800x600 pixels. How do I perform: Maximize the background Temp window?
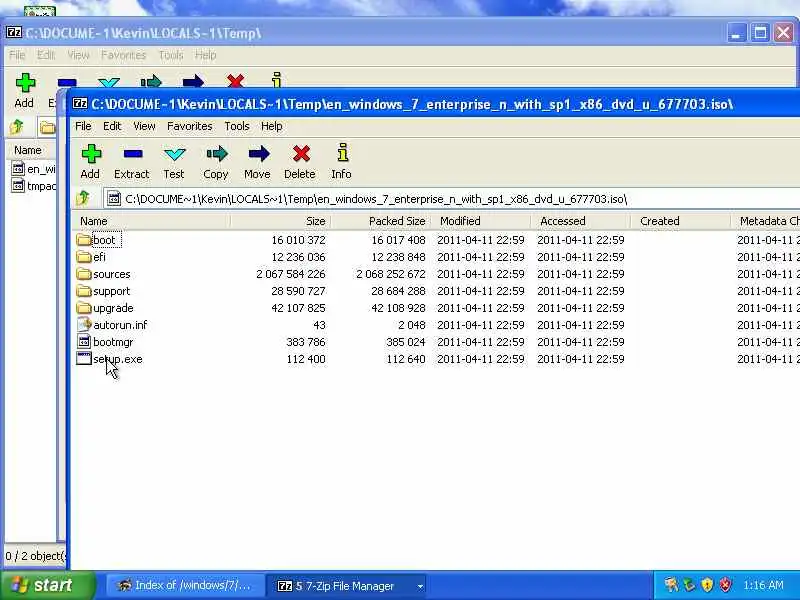760,33
